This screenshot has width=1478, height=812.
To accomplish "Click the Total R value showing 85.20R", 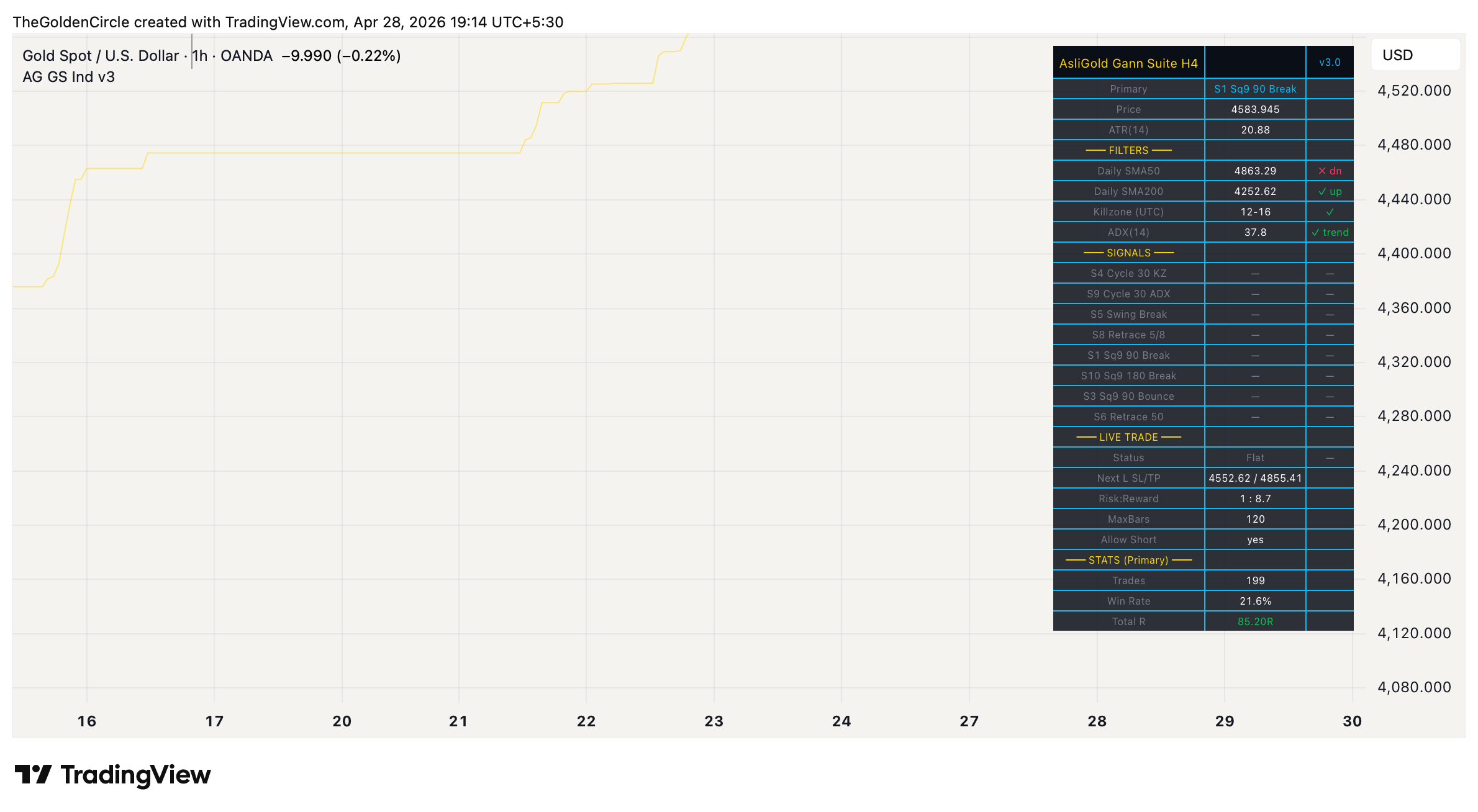I will pyautogui.click(x=1255, y=621).
